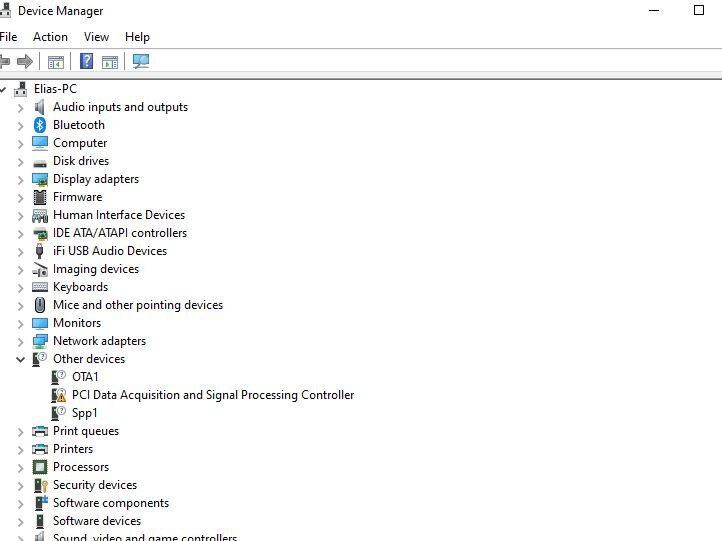Expand the Monitors category arrow
The width and height of the screenshot is (722, 541).
[20, 324]
